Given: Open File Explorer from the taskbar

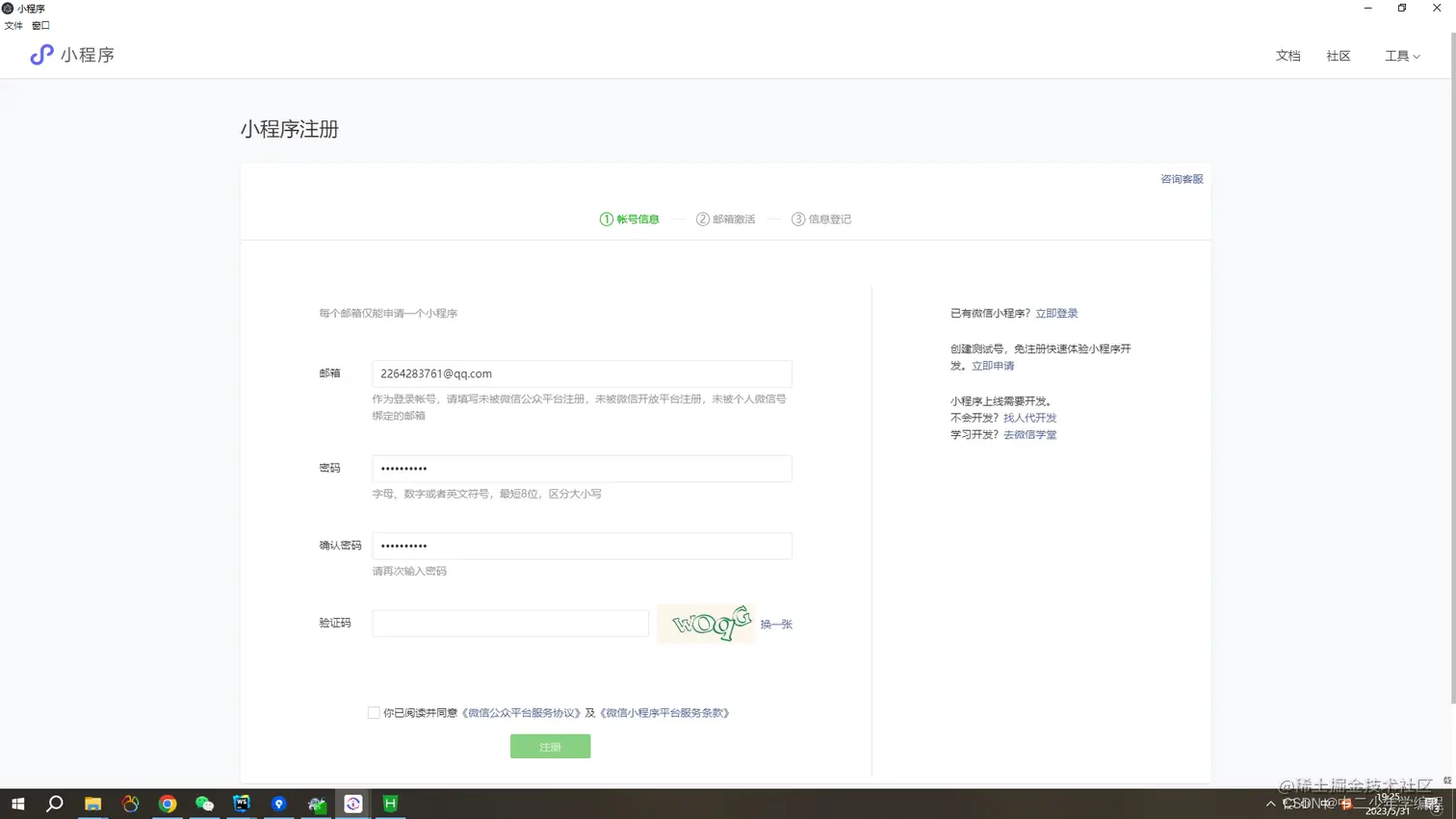Looking at the screenshot, I should (x=92, y=804).
